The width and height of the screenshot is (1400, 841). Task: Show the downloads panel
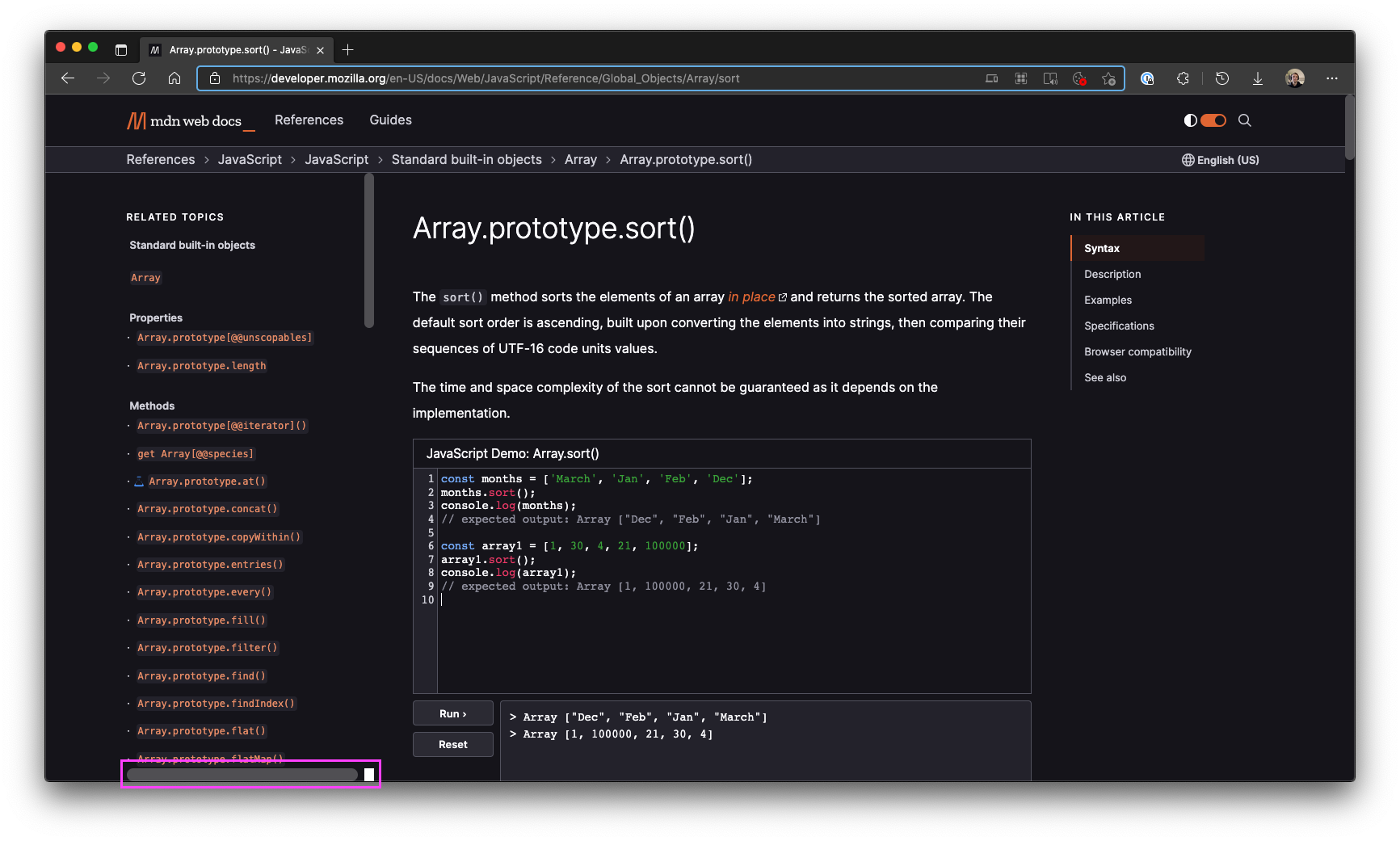click(1258, 78)
